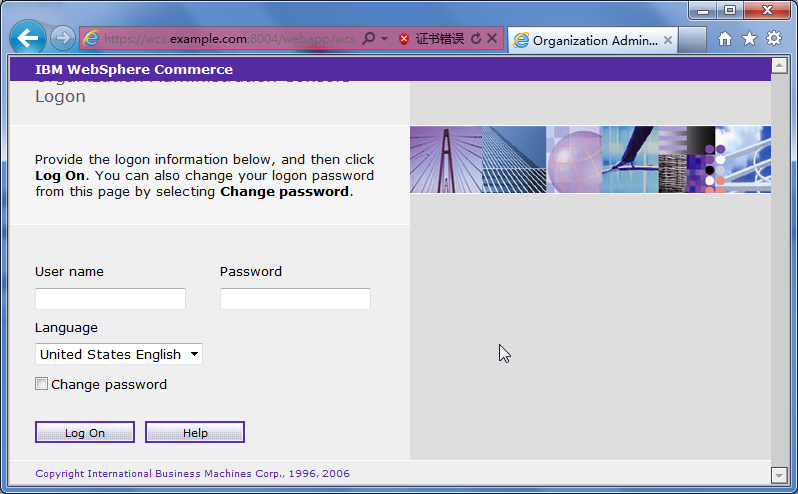The height and width of the screenshot is (494, 798).
Task: Click the Language label
Action: [66, 328]
